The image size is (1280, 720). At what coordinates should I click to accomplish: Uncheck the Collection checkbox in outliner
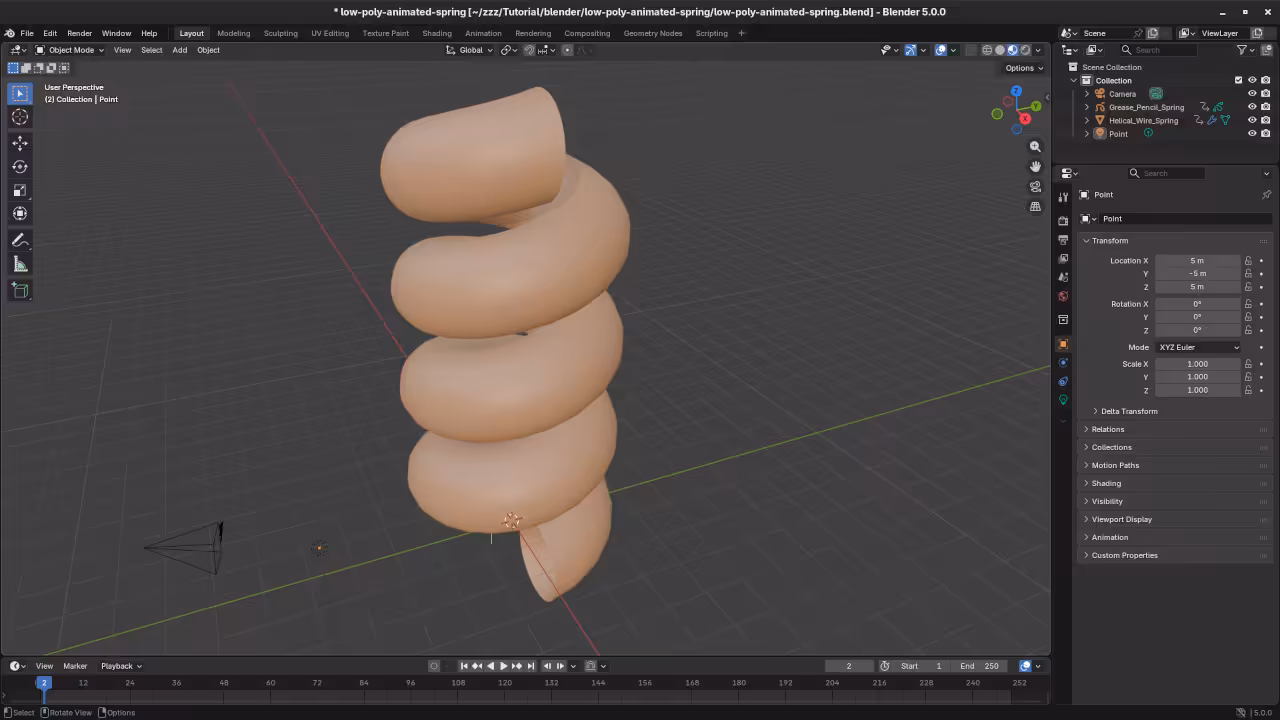coord(1238,80)
